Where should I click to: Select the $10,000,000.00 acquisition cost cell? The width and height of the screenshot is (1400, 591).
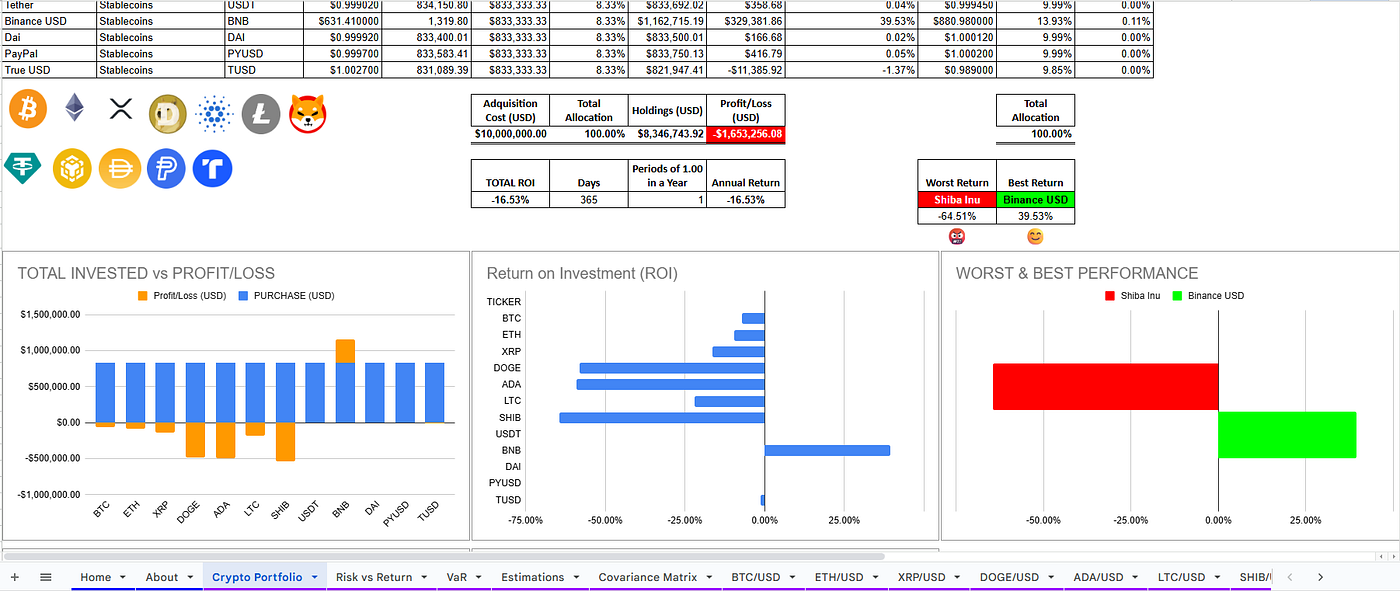[x=509, y=134]
